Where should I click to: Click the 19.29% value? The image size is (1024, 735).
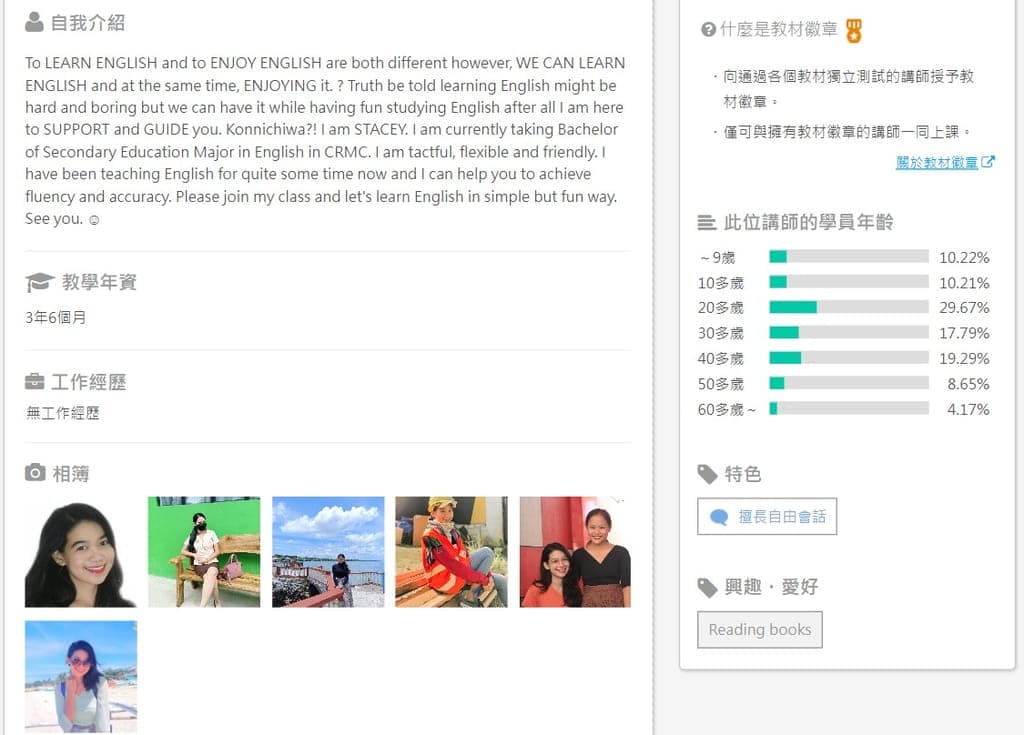pos(964,359)
